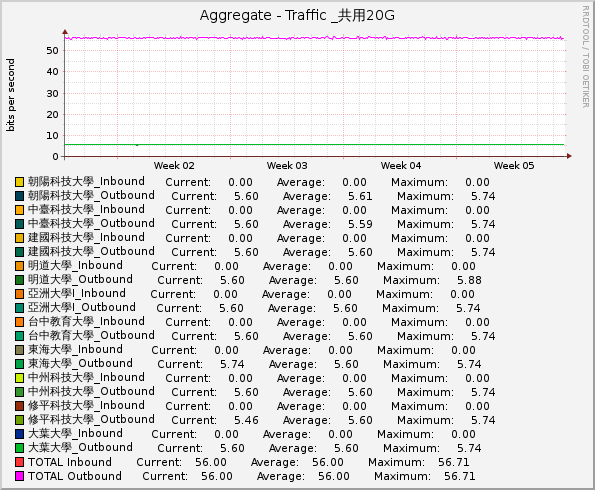Click the 中州科技大學_Inbound legend label
This screenshot has width=595, height=490.
pos(86,378)
